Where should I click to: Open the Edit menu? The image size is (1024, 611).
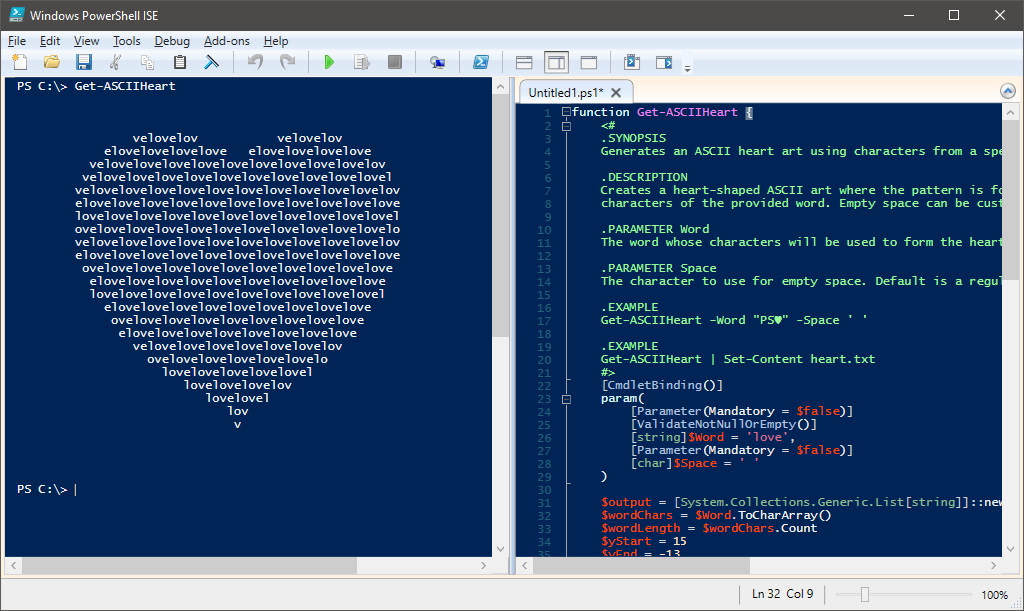pos(50,40)
